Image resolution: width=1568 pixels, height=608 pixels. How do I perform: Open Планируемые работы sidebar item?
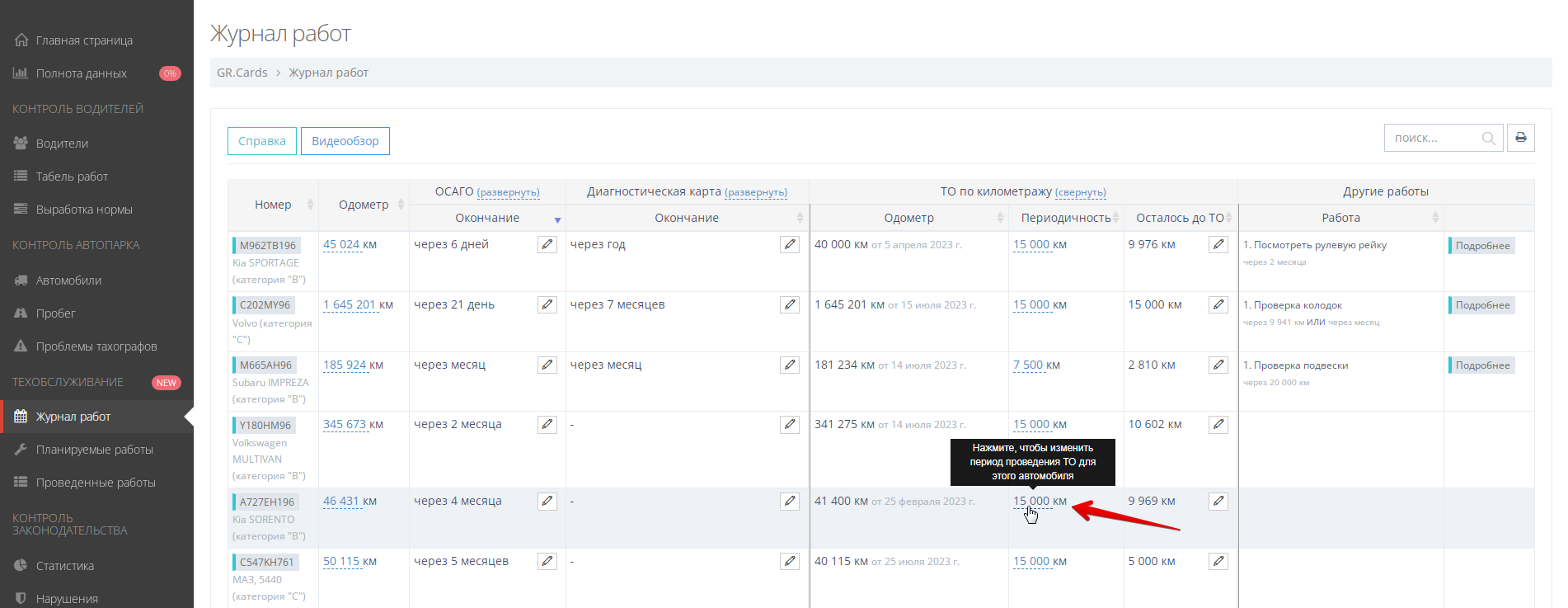point(94,450)
